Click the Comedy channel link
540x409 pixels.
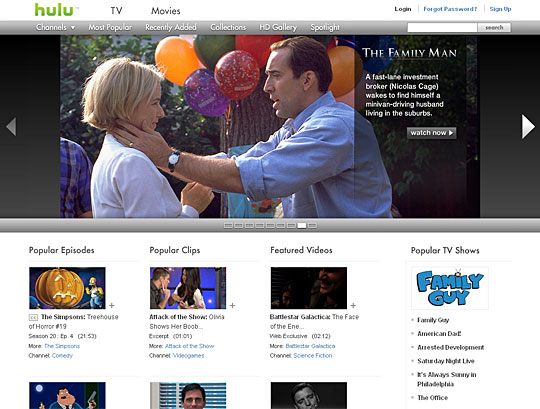[62, 356]
